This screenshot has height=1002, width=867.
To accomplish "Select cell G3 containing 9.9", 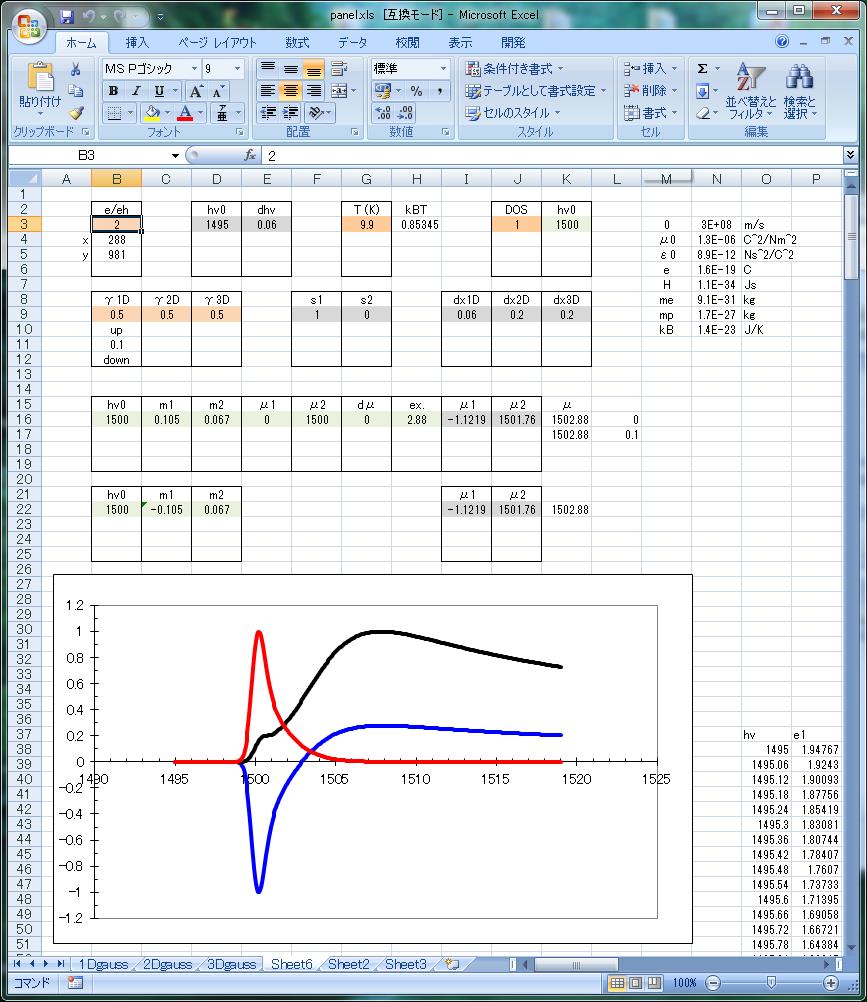I will click(x=366, y=225).
